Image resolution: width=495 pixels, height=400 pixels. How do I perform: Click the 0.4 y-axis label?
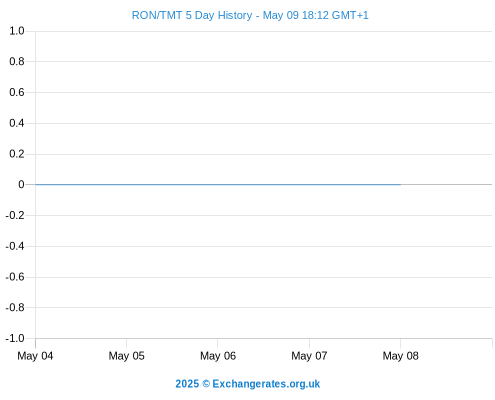point(17,123)
